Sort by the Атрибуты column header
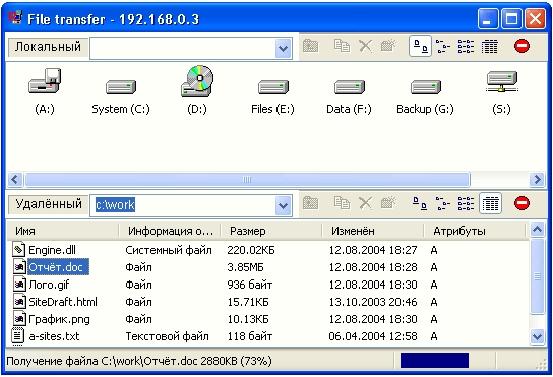The width and height of the screenshot is (553, 377). [474, 231]
